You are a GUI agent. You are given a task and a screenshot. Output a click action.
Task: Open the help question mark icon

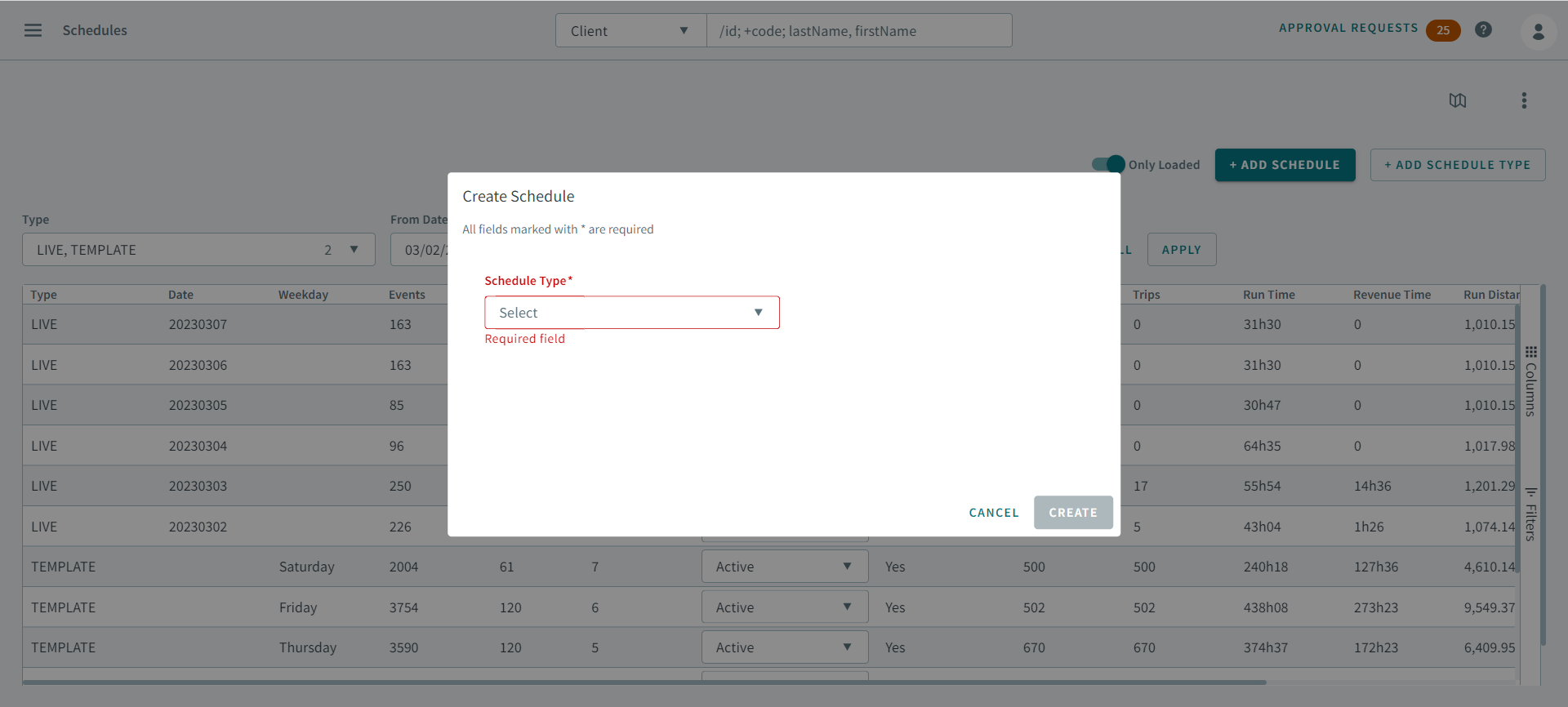1483,29
